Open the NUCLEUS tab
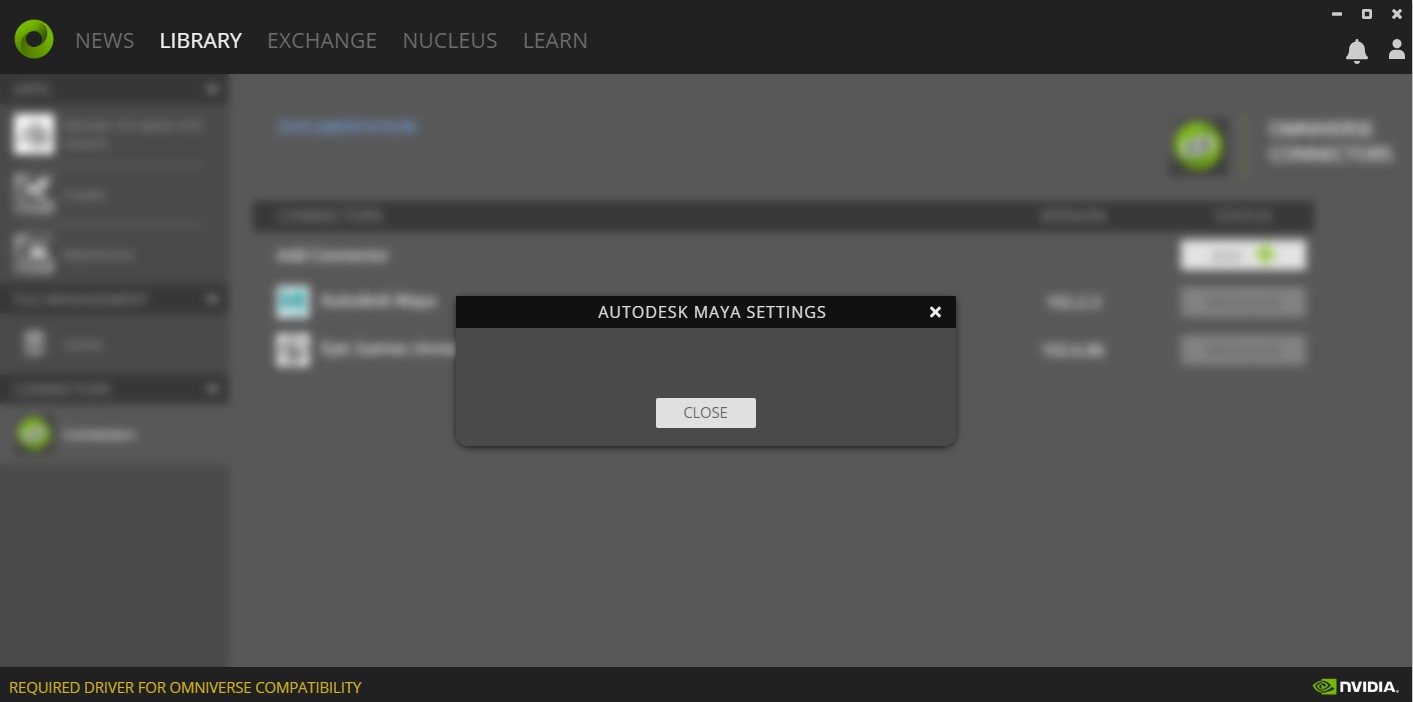This screenshot has height=702, width=1413. [x=450, y=40]
